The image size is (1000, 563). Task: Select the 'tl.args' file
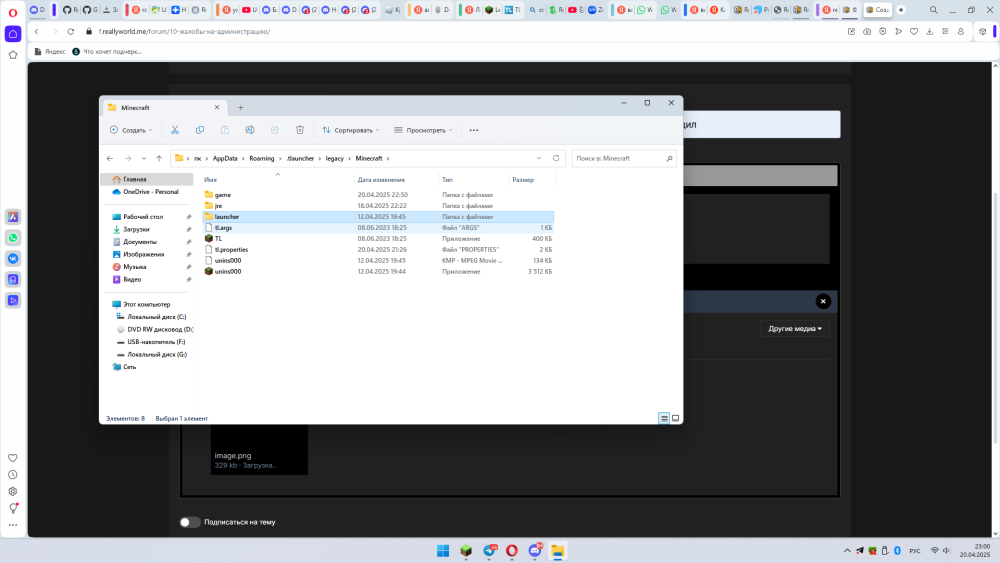pos(378,228)
